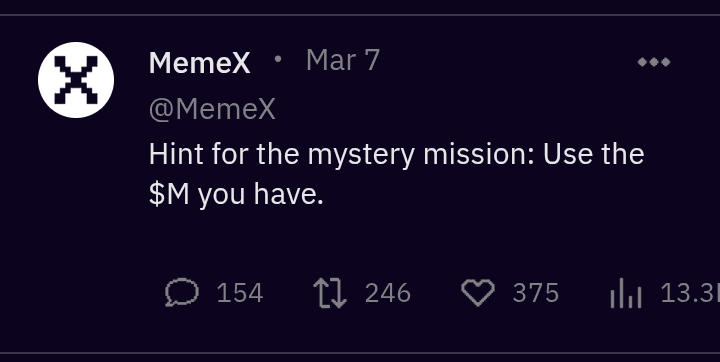Click the 246 reposts count
The height and width of the screenshot is (362, 720).
click(x=388, y=293)
